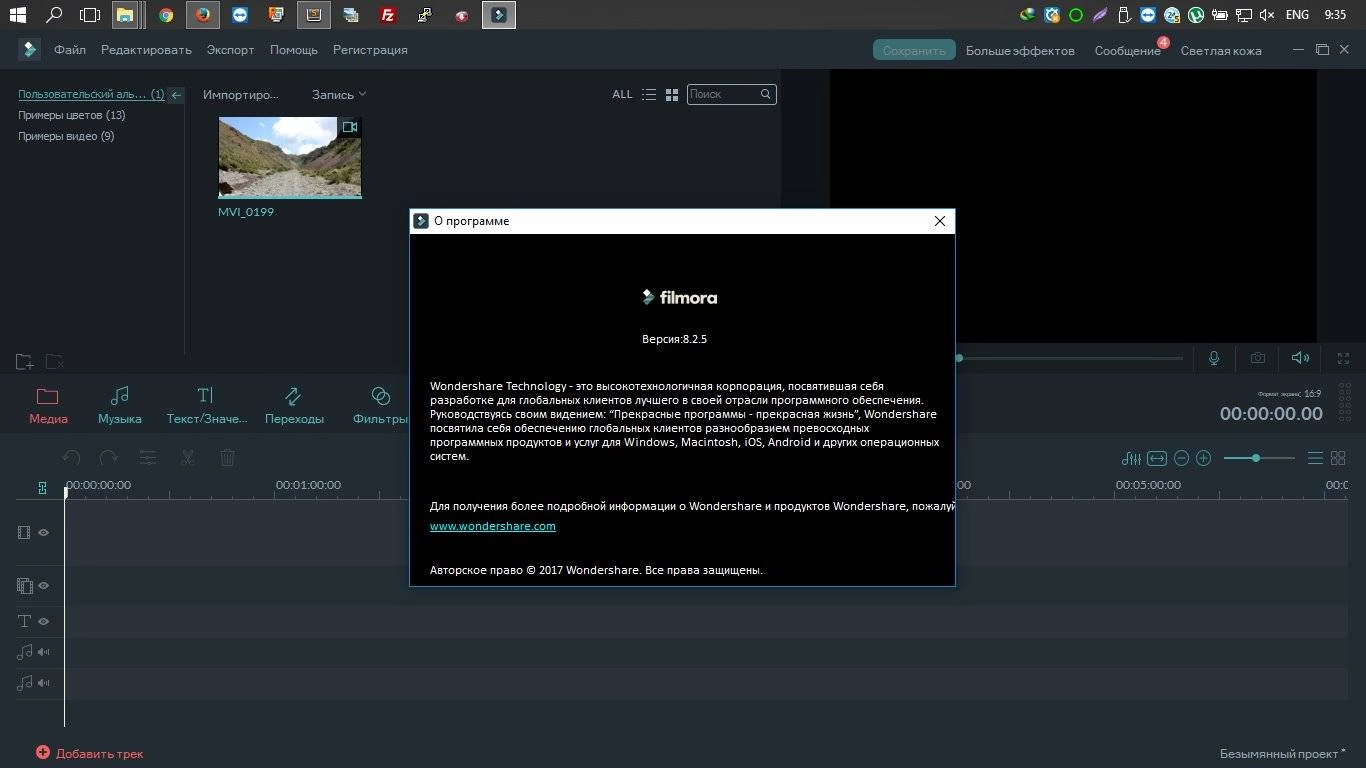Screen dimensions: 1366x768
Task: Click the picture-in-picture track icon
Action: 25,585
